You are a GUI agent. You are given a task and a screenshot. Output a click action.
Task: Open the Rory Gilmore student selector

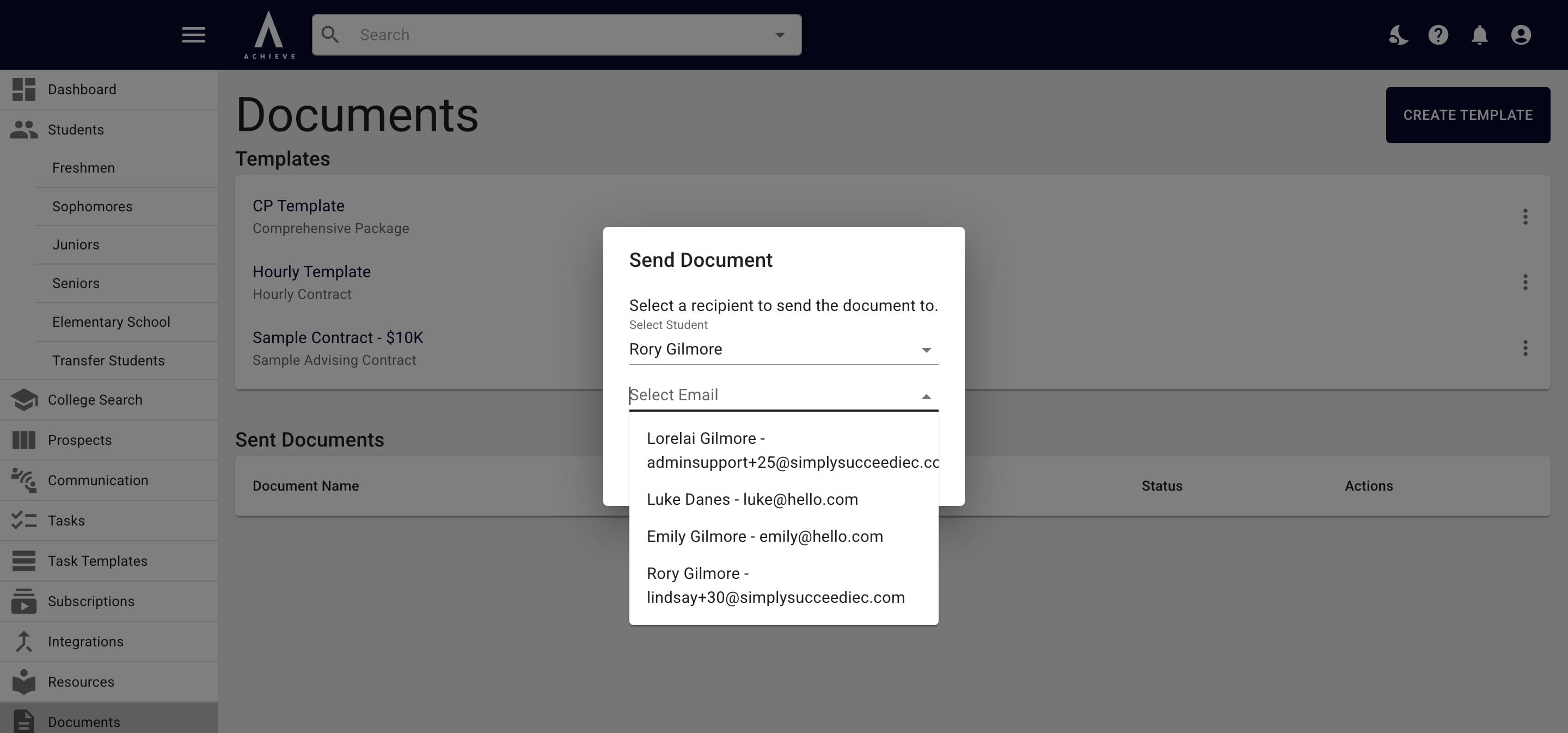coord(783,350)
